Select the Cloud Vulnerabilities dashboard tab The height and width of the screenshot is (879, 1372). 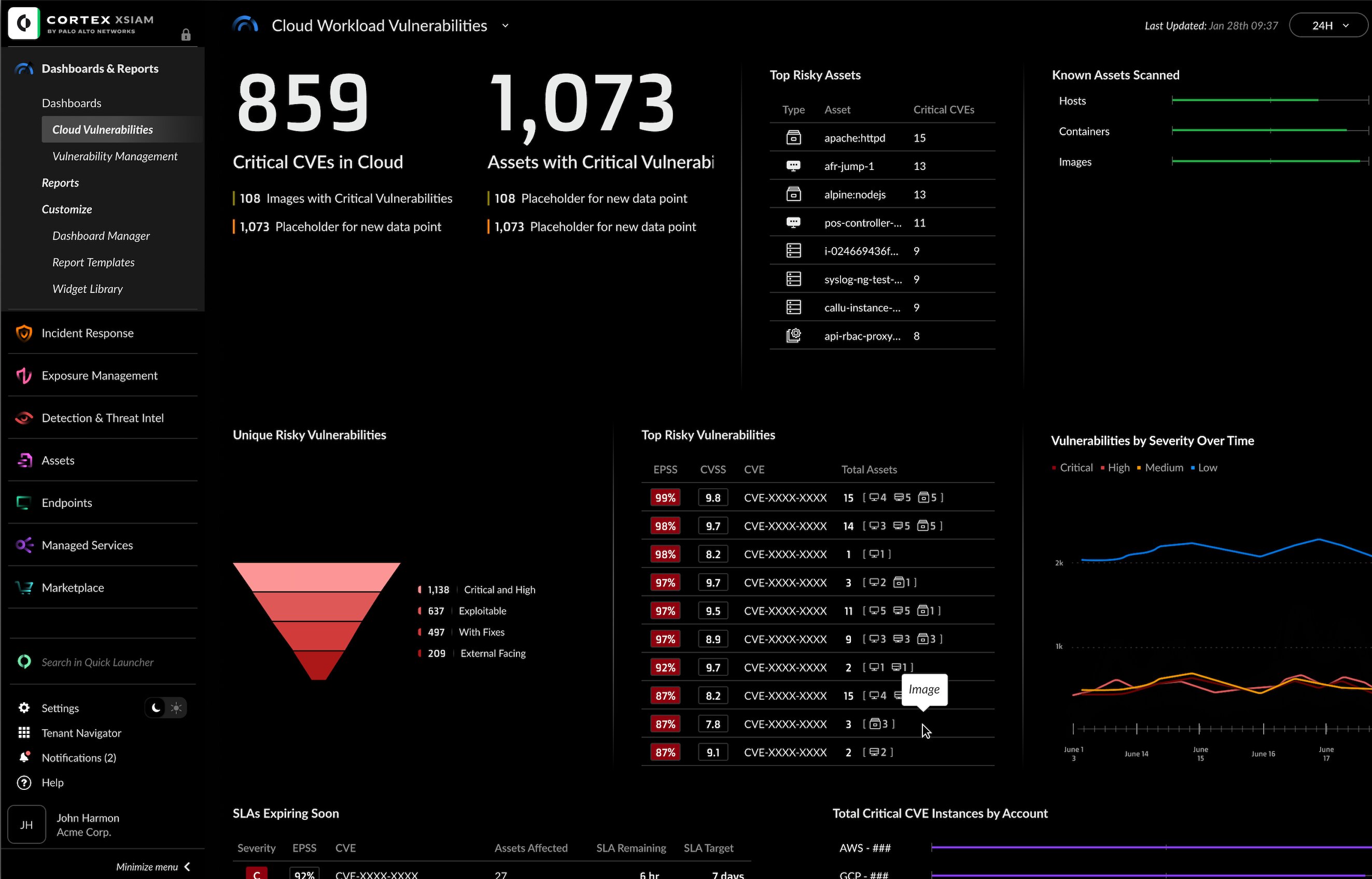[103, 129]
